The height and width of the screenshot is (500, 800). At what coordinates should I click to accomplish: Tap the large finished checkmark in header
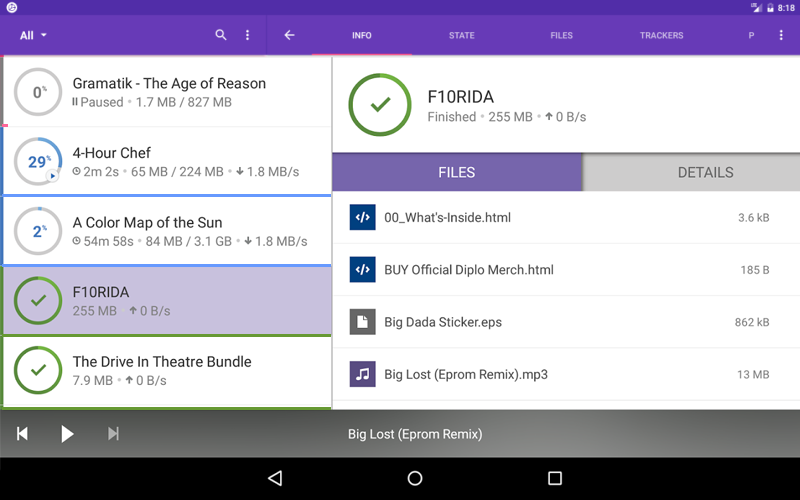tap(380, 105)
